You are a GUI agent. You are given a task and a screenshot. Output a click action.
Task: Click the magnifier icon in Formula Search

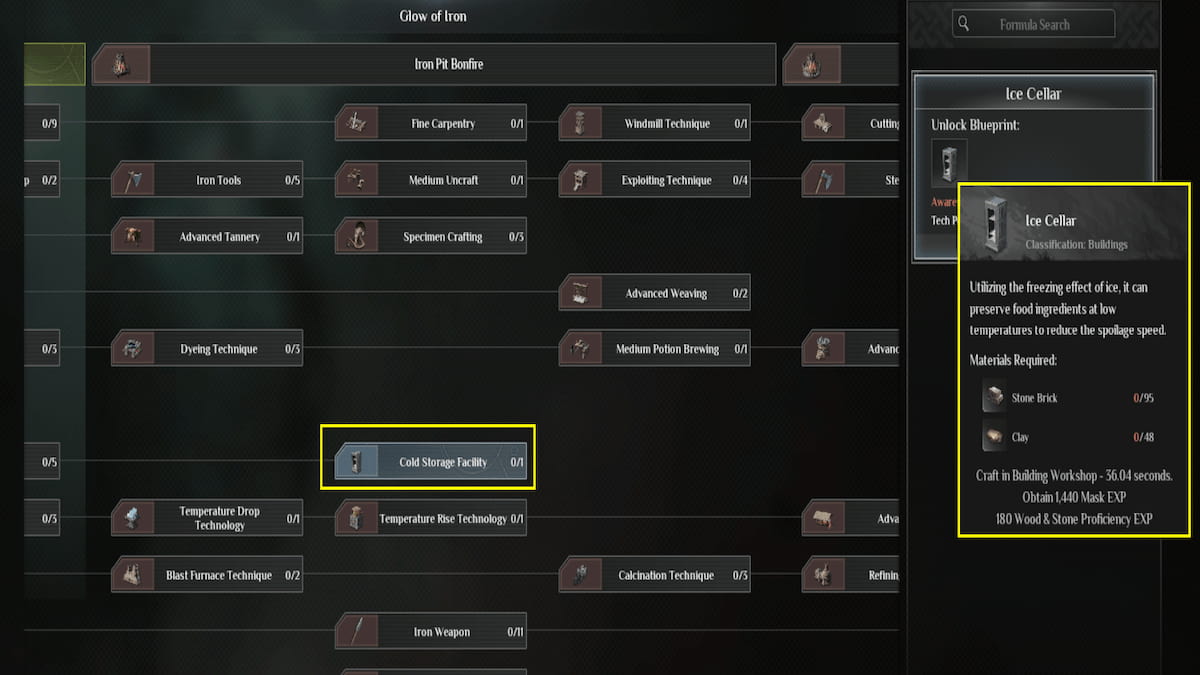(x=962, y=24)
